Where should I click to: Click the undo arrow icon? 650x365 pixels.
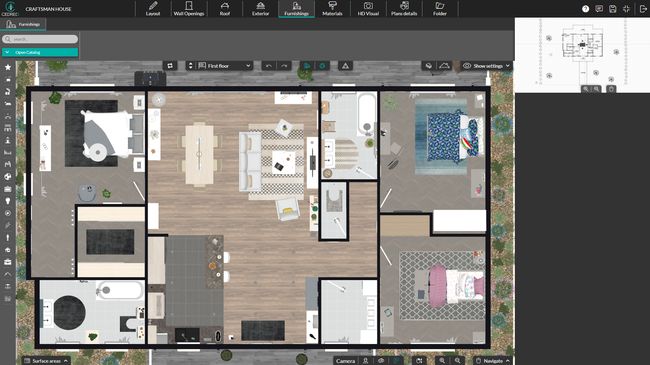coord(269,66)
